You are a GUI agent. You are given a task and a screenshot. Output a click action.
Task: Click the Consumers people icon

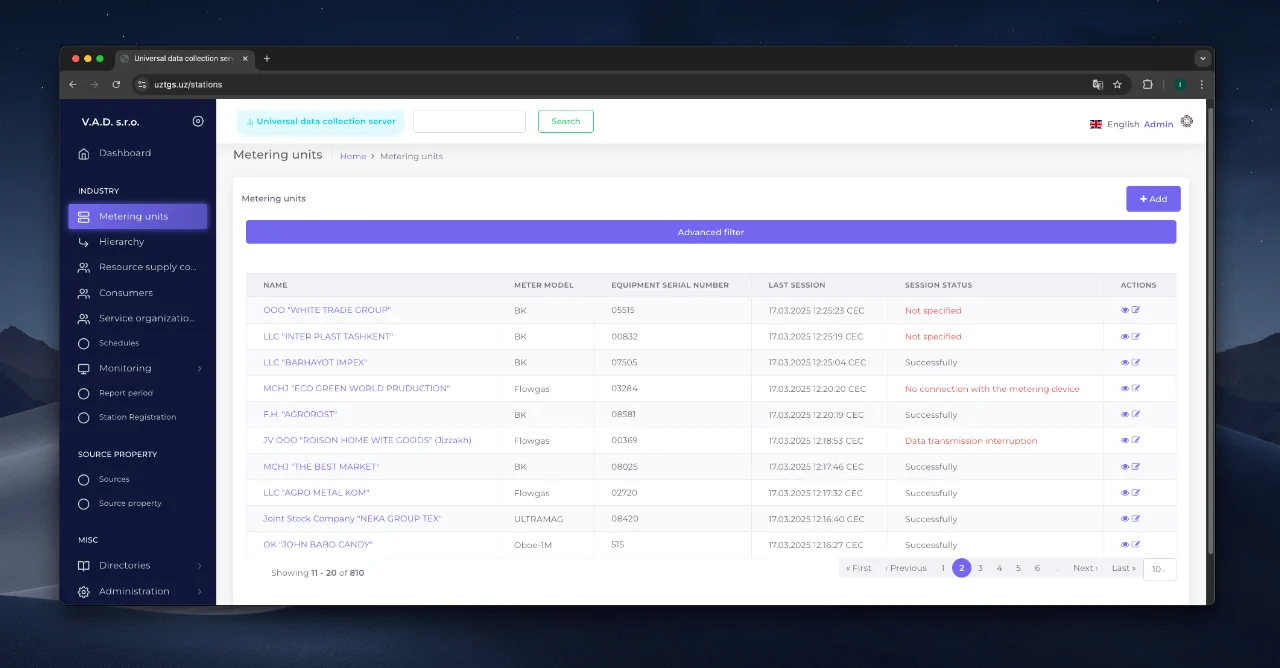(84, 293)
